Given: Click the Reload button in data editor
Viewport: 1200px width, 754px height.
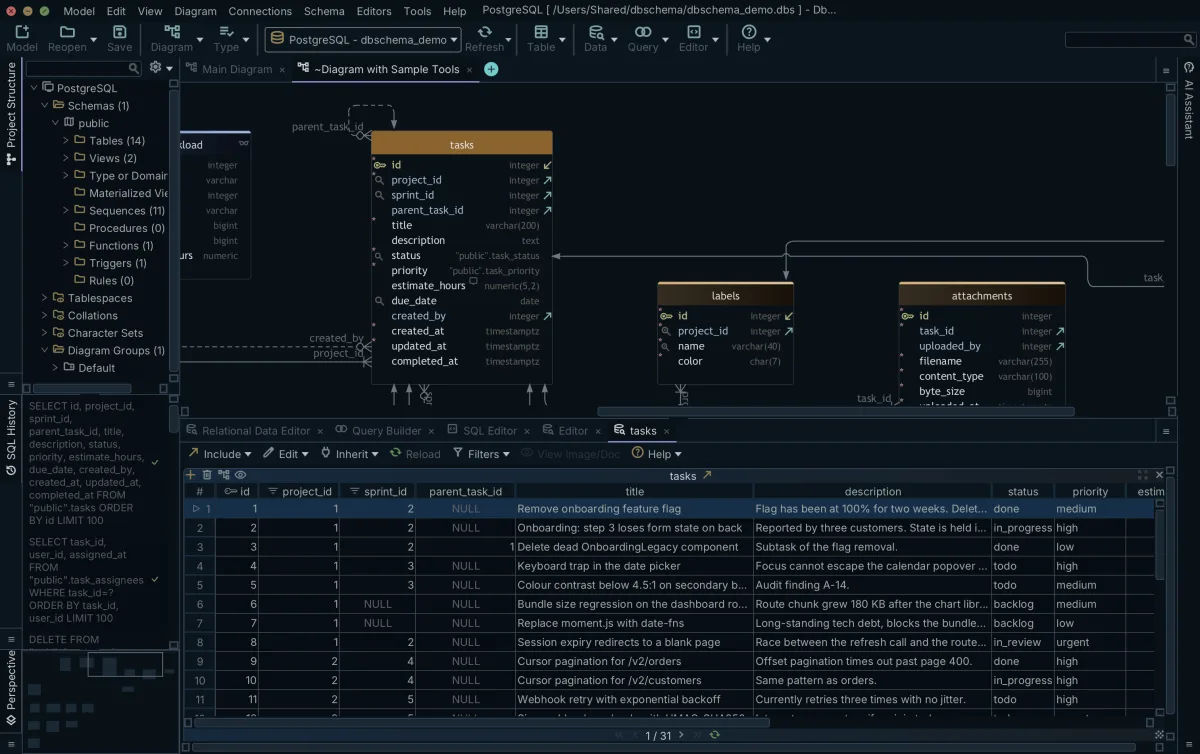Looking at the screenshot, I should pos(414,453).
